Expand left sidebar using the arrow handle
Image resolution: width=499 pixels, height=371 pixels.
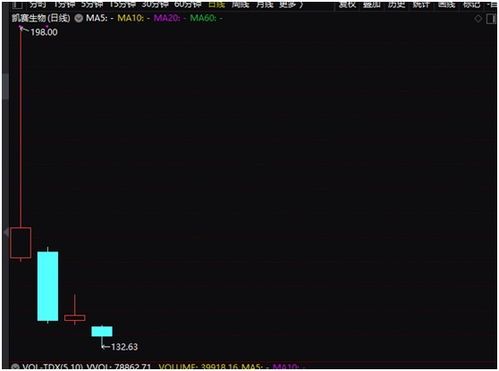(6, 232)
